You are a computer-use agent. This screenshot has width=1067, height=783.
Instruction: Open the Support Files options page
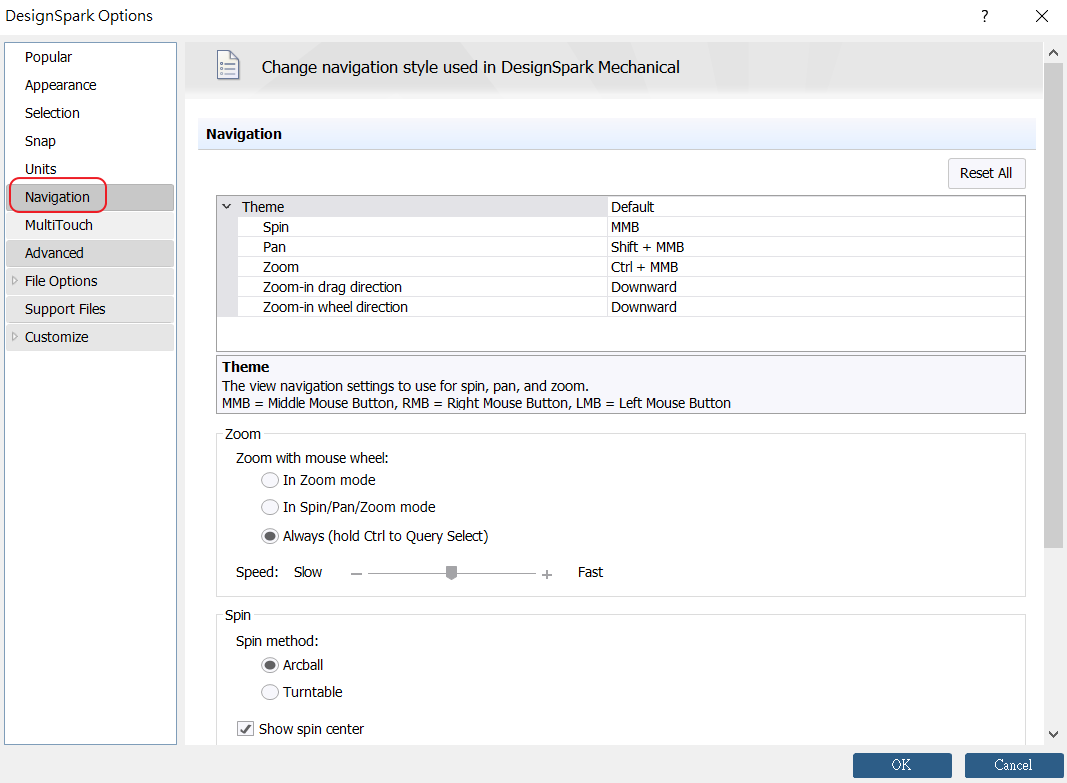tap(91, 309)
